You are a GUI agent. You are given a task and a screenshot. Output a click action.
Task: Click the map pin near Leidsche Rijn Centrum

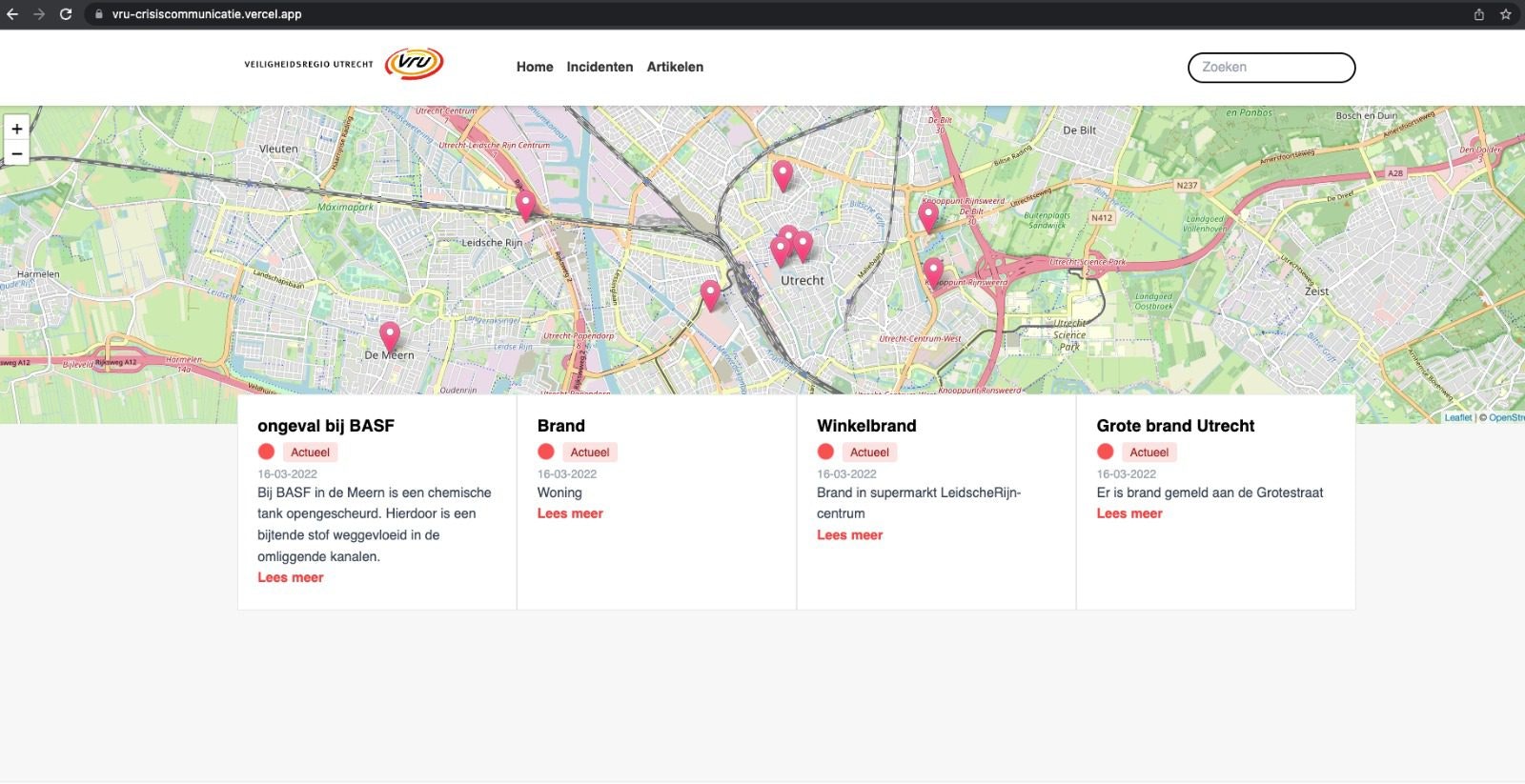pos(525,204)
